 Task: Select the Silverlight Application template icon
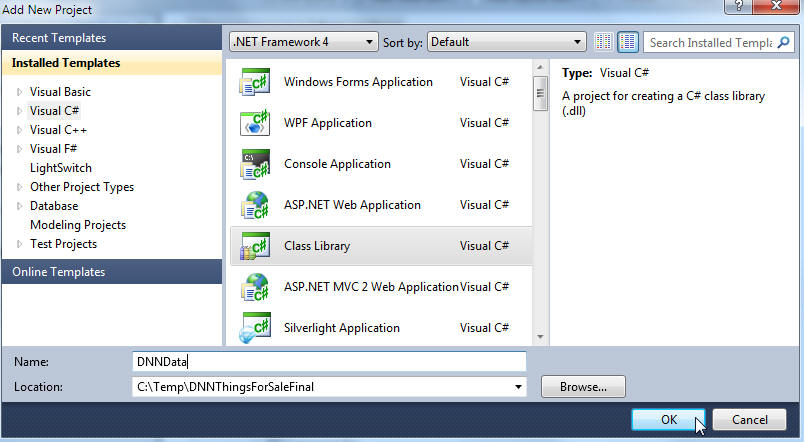(255, 328)
